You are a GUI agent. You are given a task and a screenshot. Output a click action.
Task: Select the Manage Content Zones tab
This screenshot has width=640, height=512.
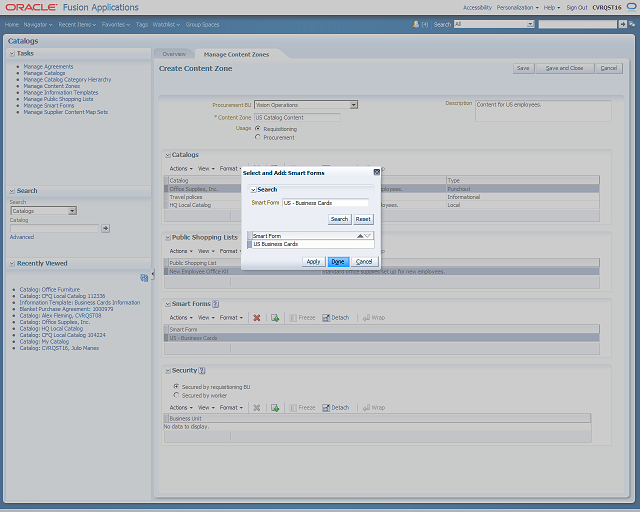[x=236, y=54]
